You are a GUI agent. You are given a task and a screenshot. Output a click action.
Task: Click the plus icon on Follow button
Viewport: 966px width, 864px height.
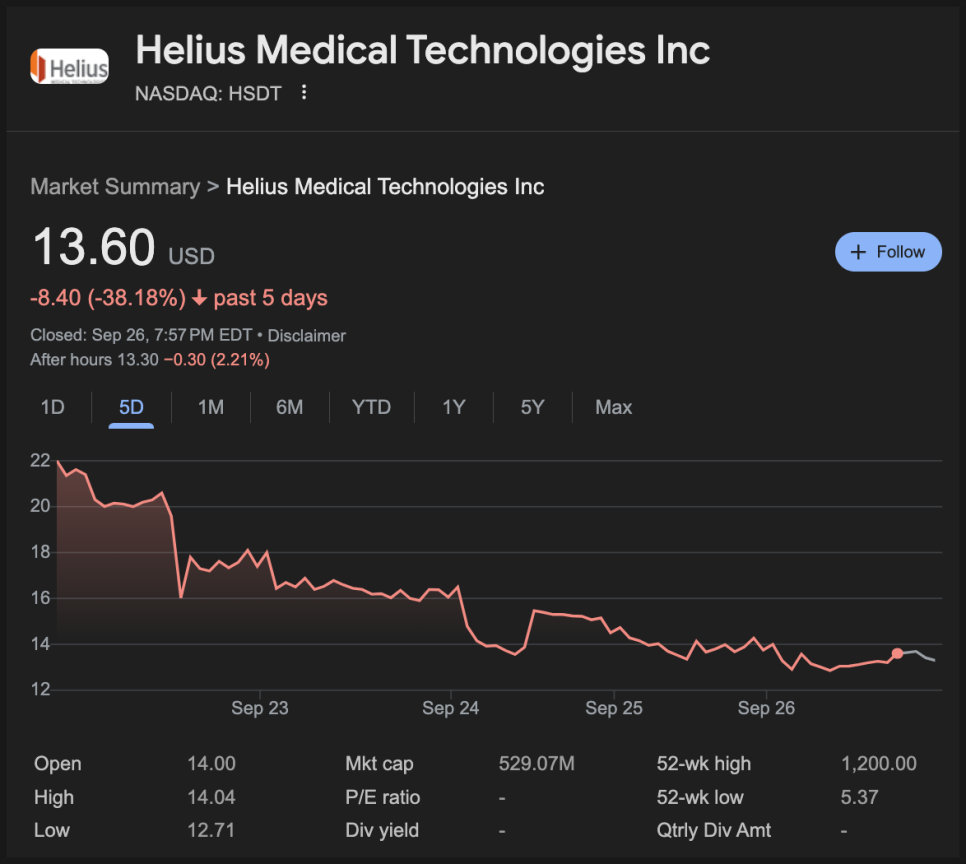[x=858, y=252]
